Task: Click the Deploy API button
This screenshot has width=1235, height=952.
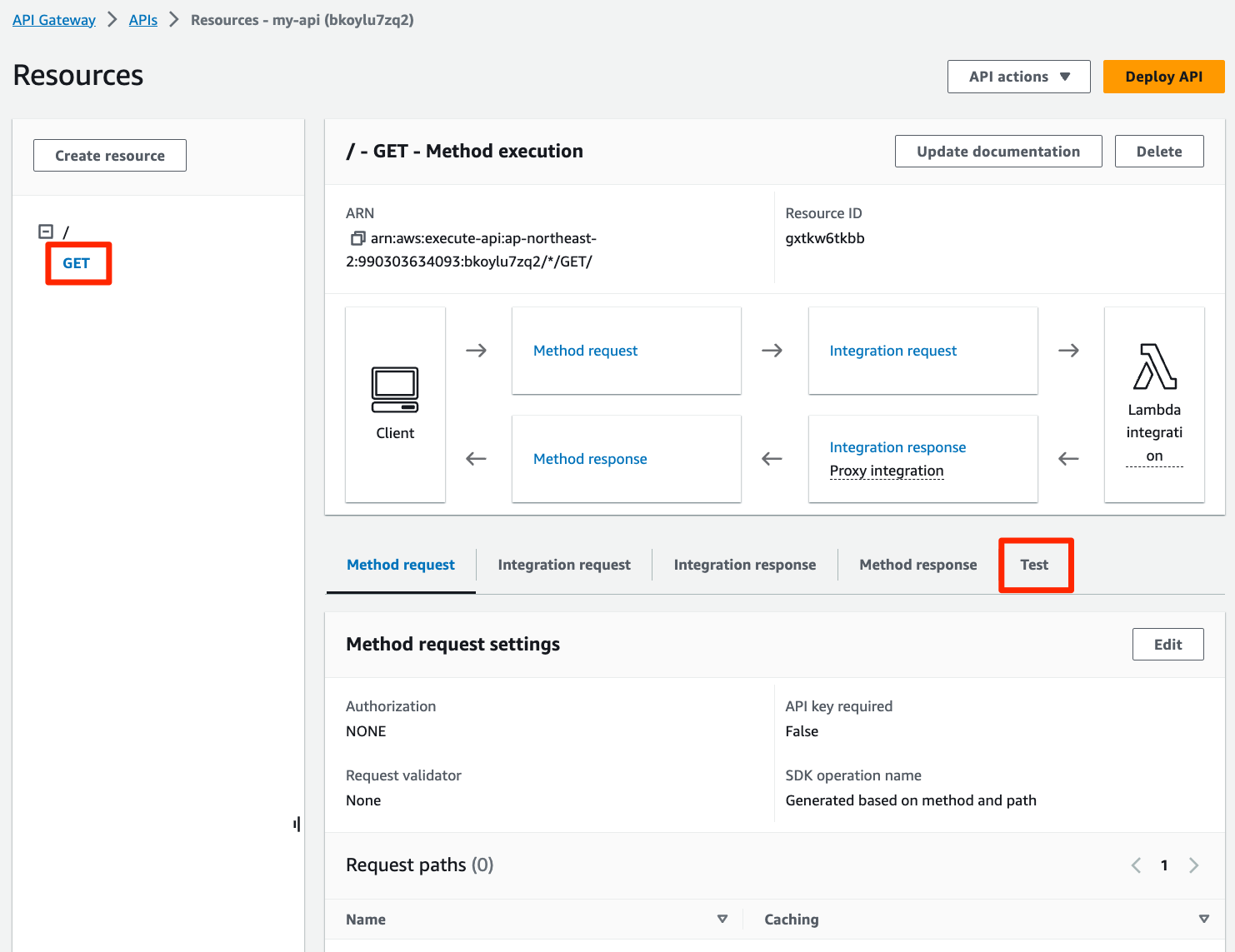Action: (1163, 77)
